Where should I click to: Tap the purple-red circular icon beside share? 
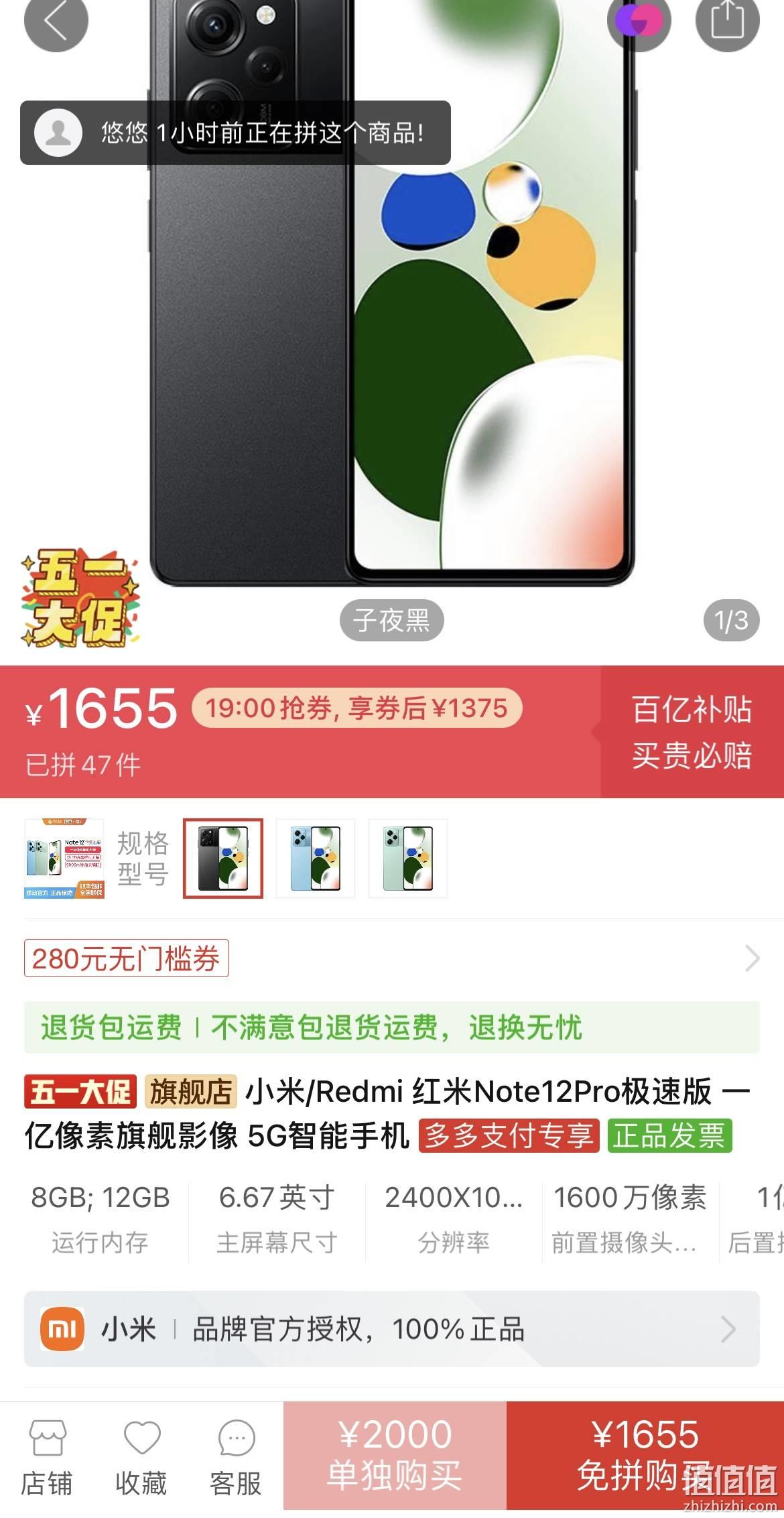point(639,20)
